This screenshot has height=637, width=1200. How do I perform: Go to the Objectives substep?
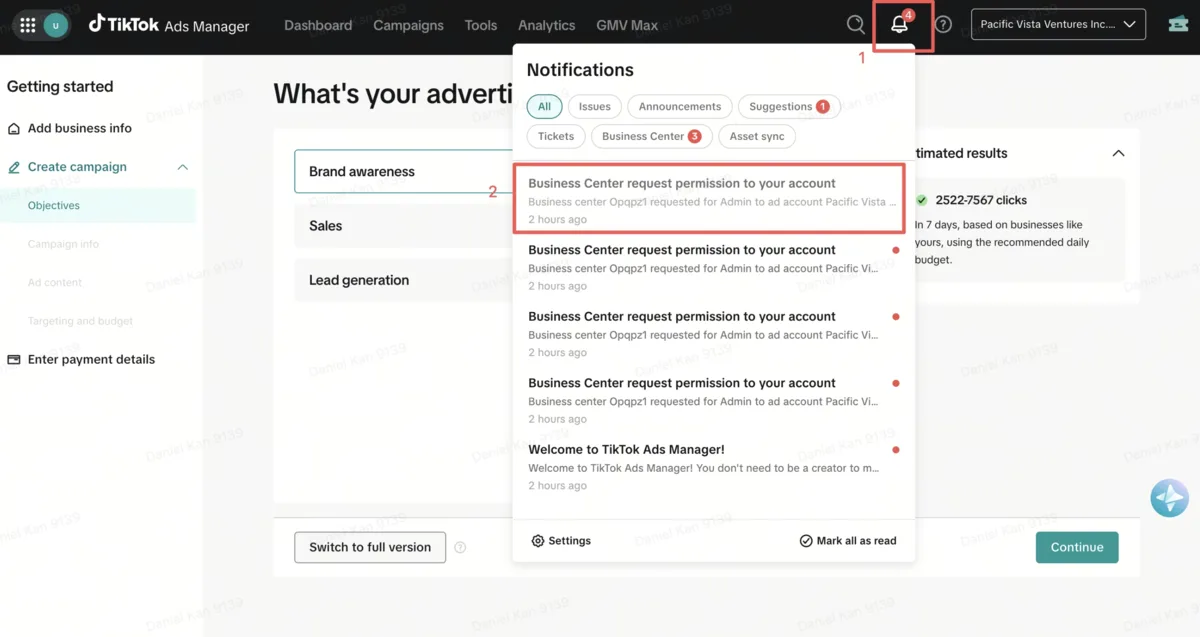[x=54, y=206]
